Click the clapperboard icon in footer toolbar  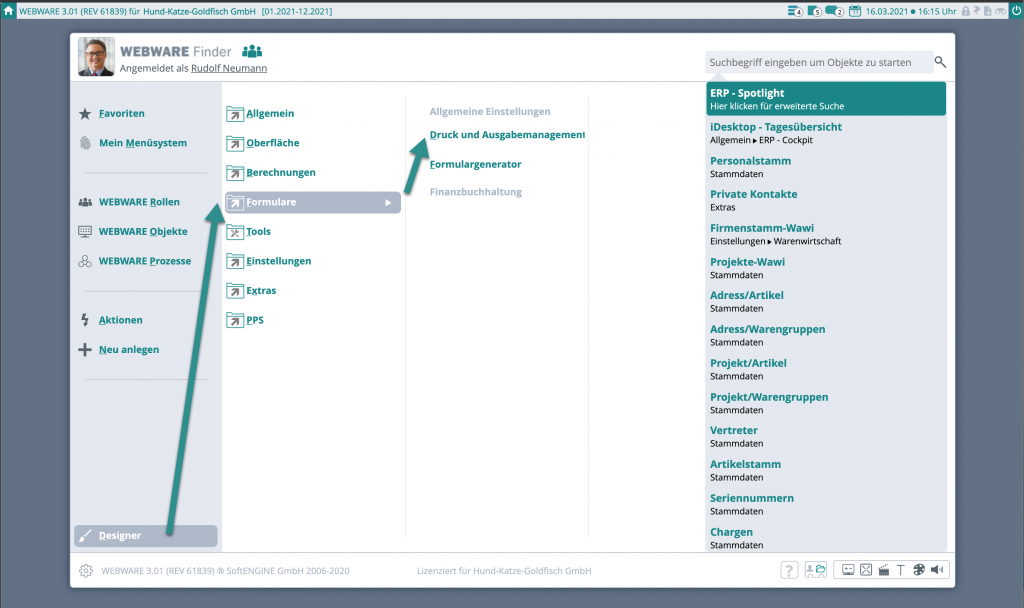[883, 570]
